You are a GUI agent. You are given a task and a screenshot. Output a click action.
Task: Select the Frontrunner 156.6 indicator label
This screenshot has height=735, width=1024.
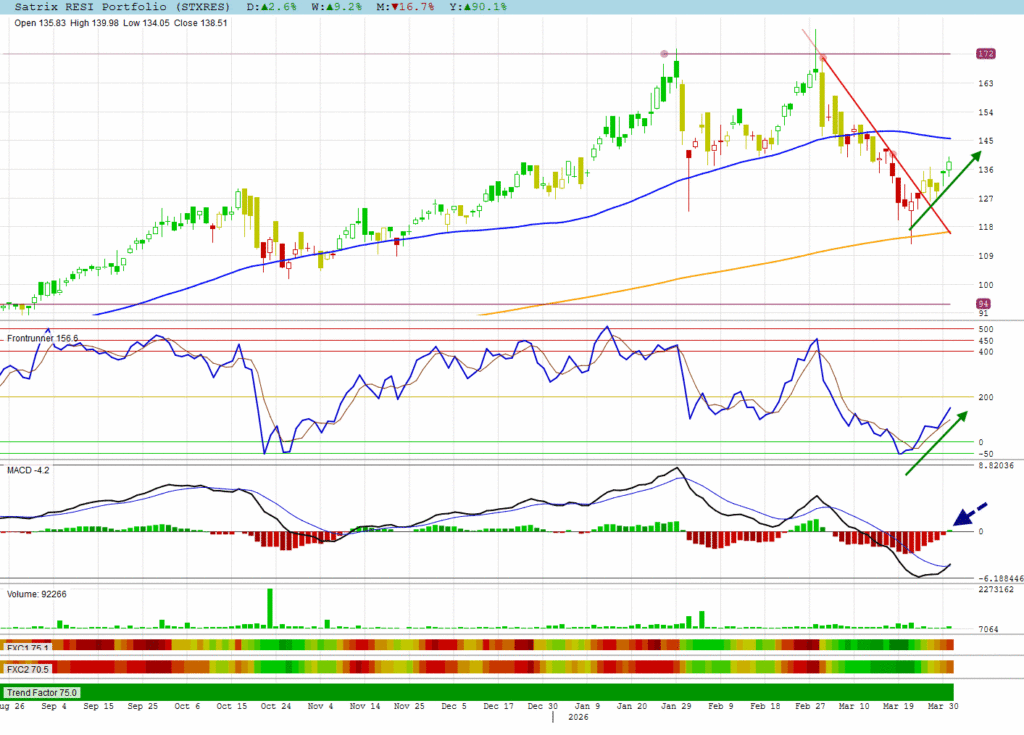point(42,339)
